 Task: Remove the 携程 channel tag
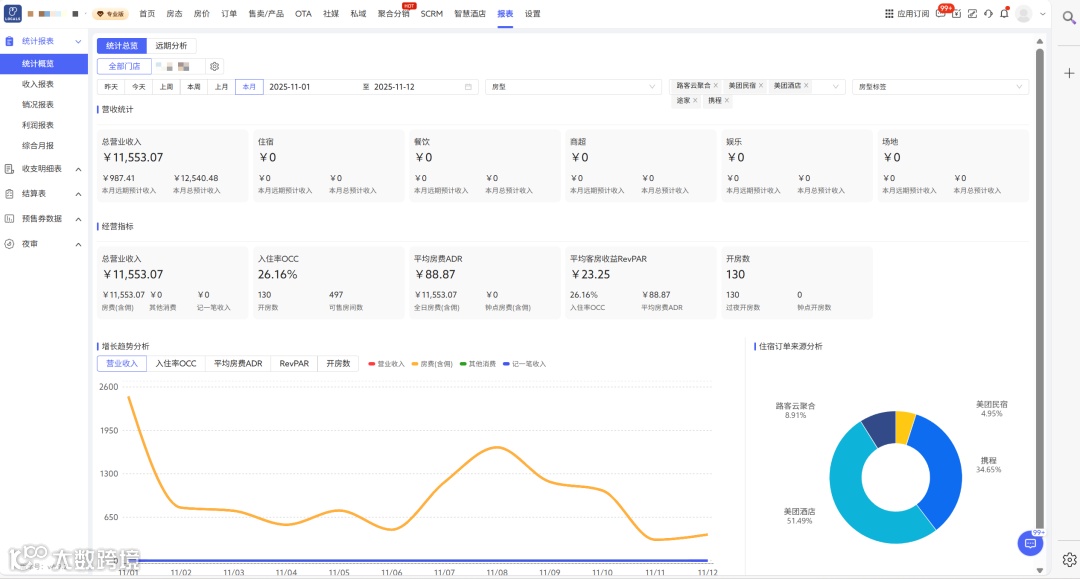pyautogui.click(x=727, y=101)
